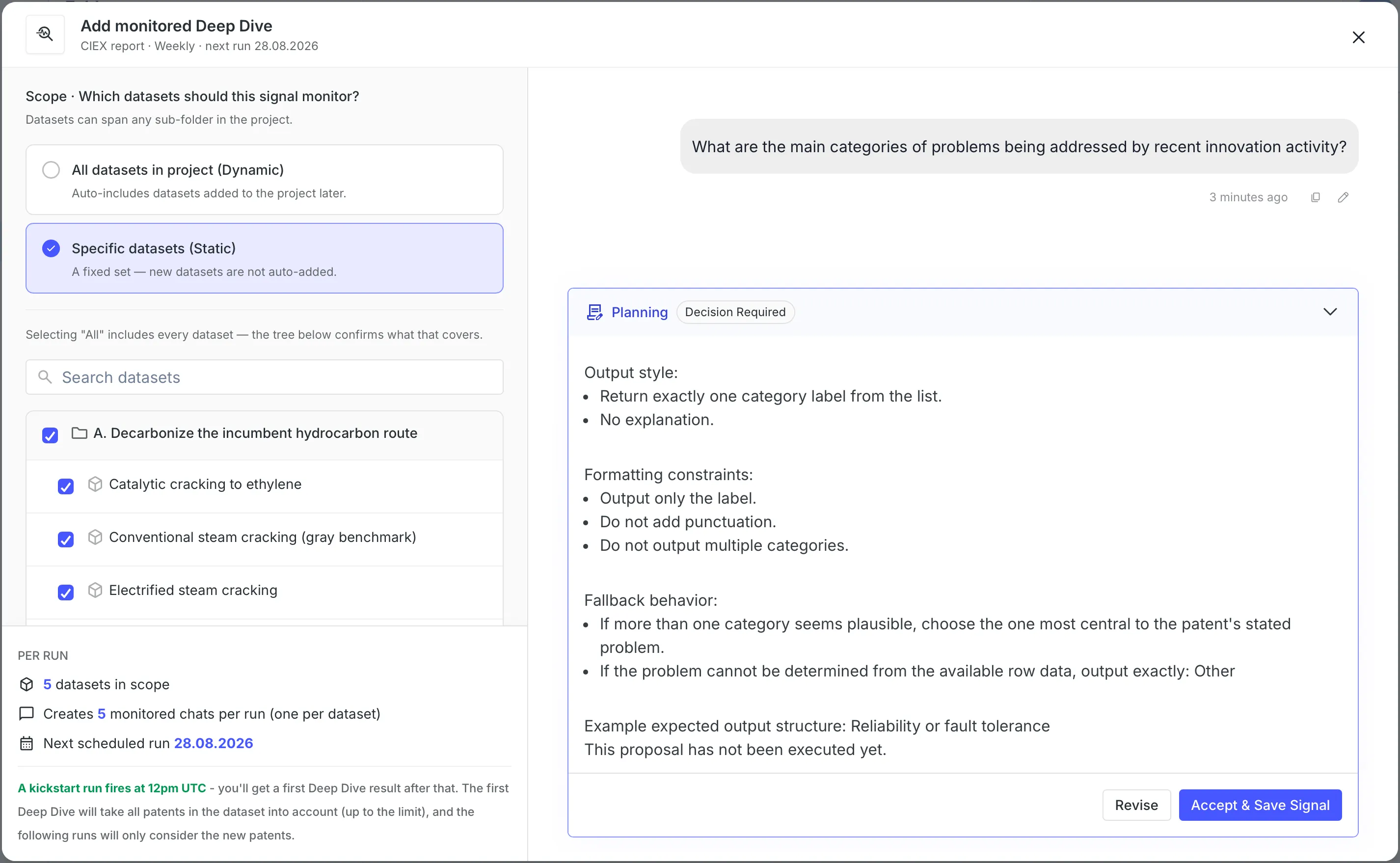Click the cube icon beside Conventional steam cracking
The image size is (1400, 863).
[95, 537]
